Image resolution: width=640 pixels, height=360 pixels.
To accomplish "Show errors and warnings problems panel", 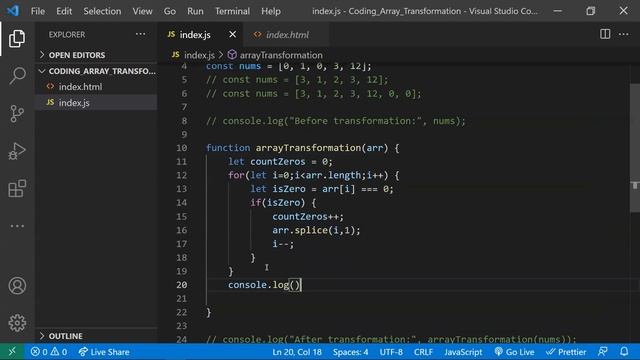I will (x=49, y=351).
